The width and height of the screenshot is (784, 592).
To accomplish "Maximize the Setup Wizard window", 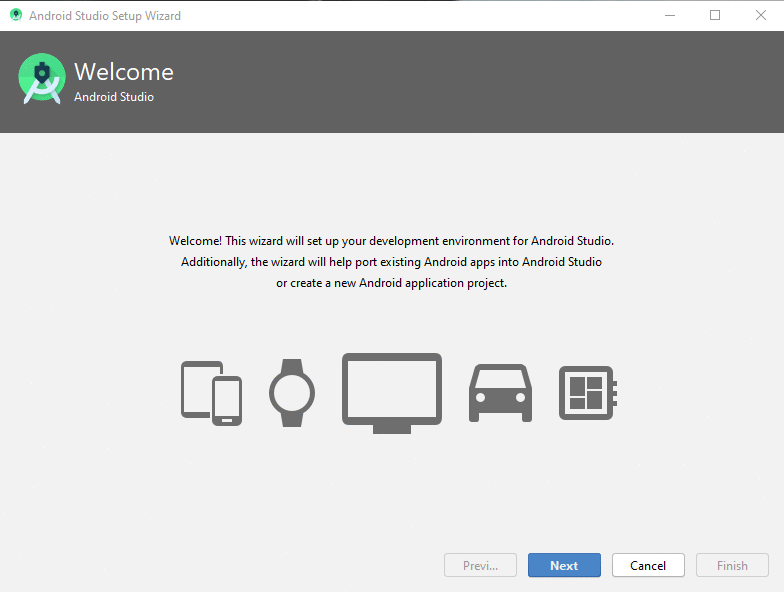I will point(715,16).
